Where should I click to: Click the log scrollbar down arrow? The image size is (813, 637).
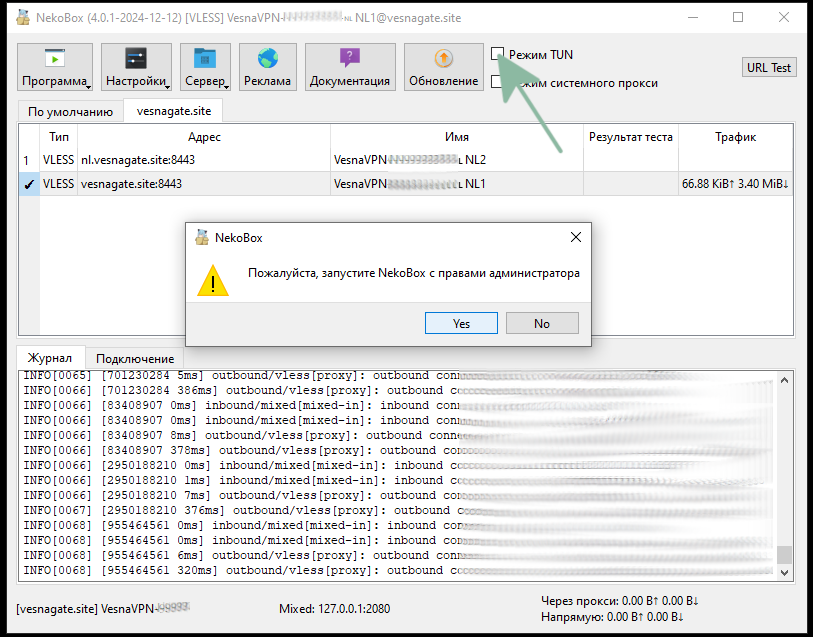click(x=785, y=573)
